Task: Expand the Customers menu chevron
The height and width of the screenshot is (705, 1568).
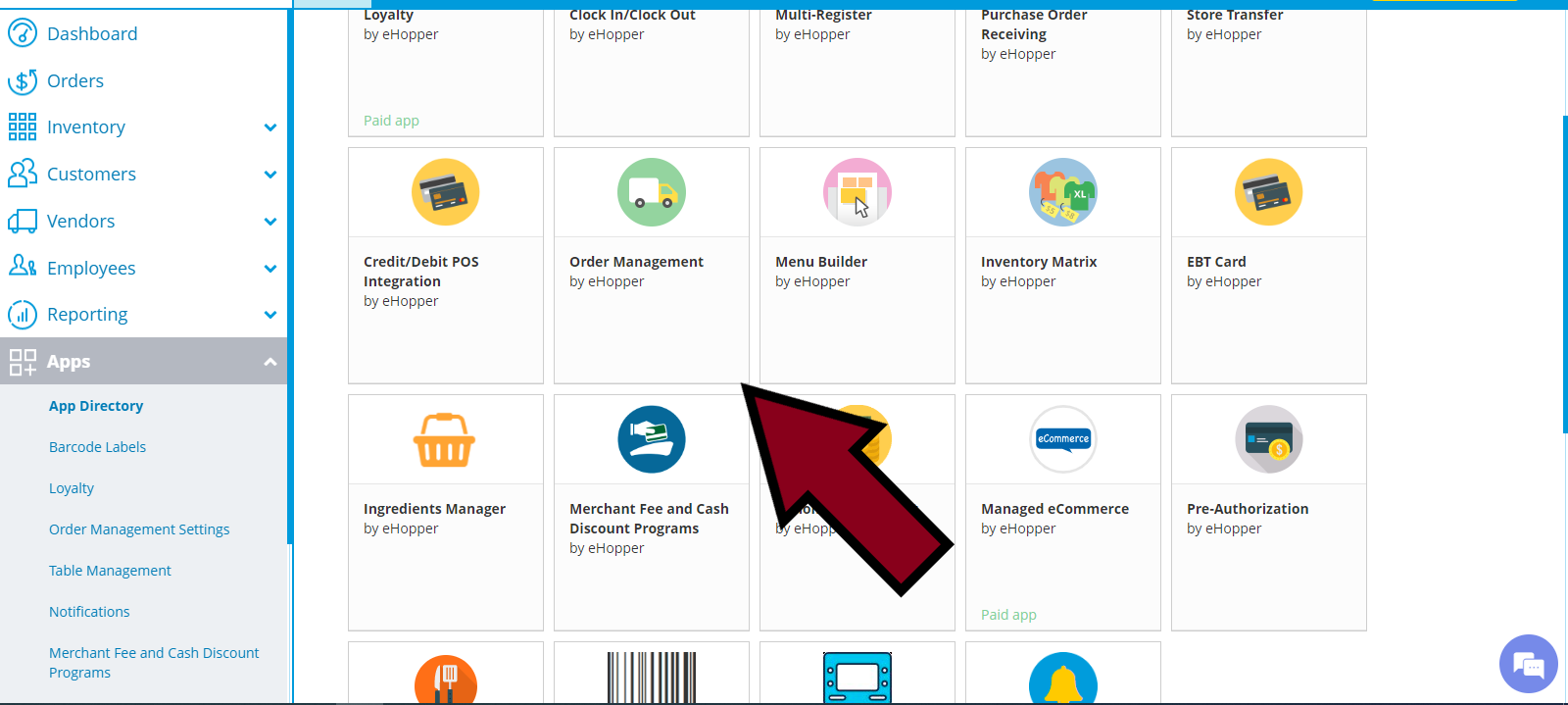Action: coord(270,175)
